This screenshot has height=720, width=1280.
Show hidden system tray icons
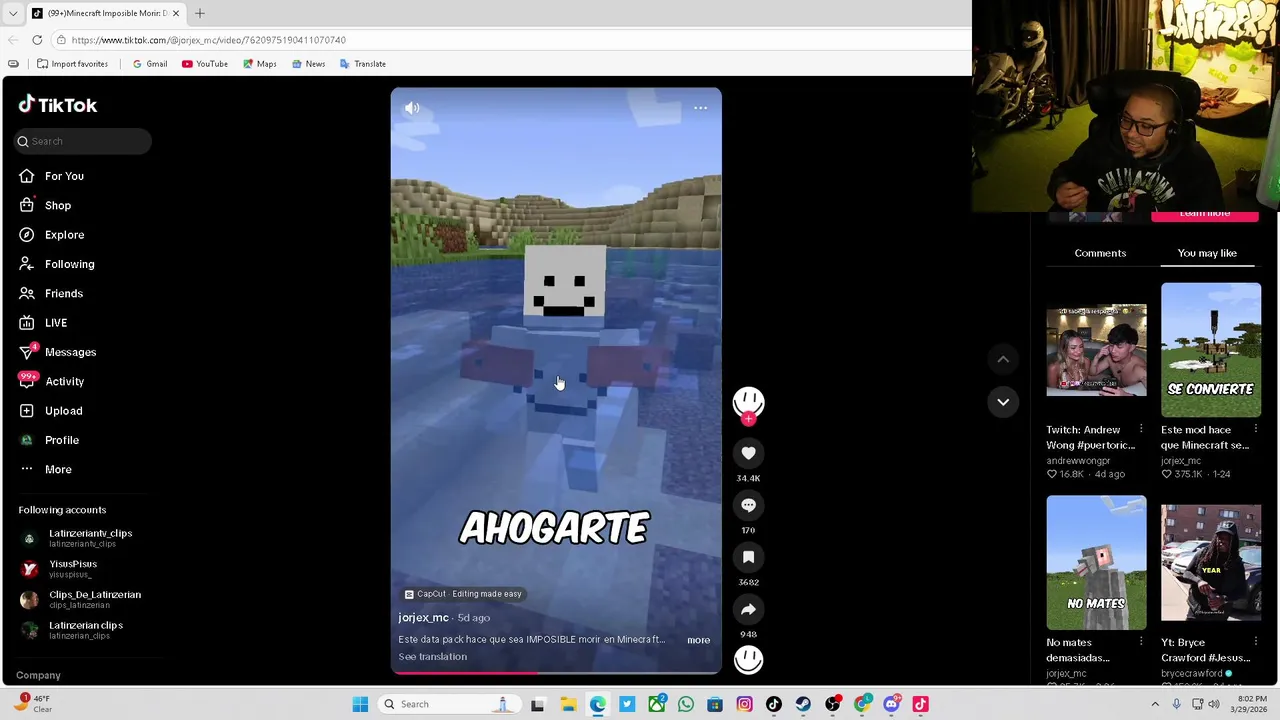coord(1155,704)
